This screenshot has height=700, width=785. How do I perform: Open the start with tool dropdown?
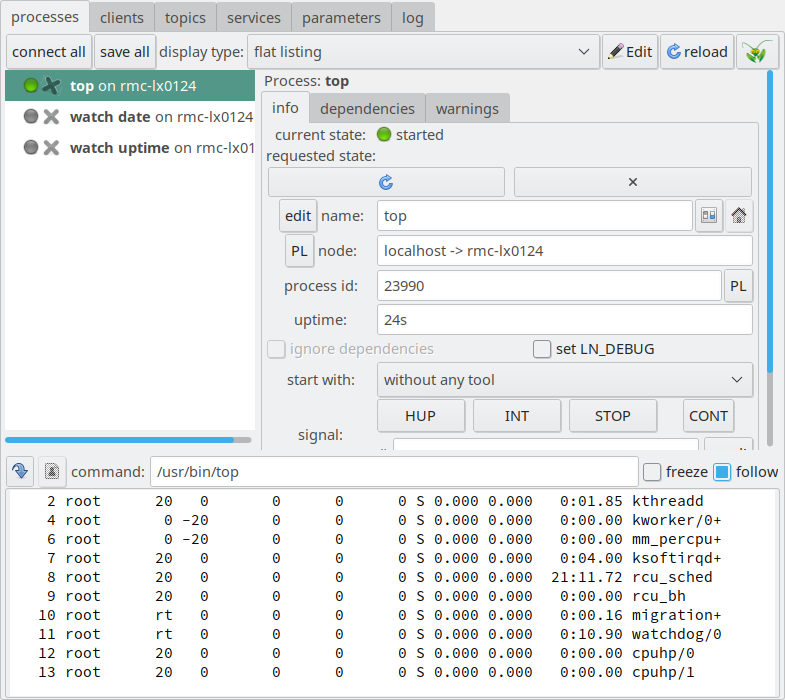[565, 380]
